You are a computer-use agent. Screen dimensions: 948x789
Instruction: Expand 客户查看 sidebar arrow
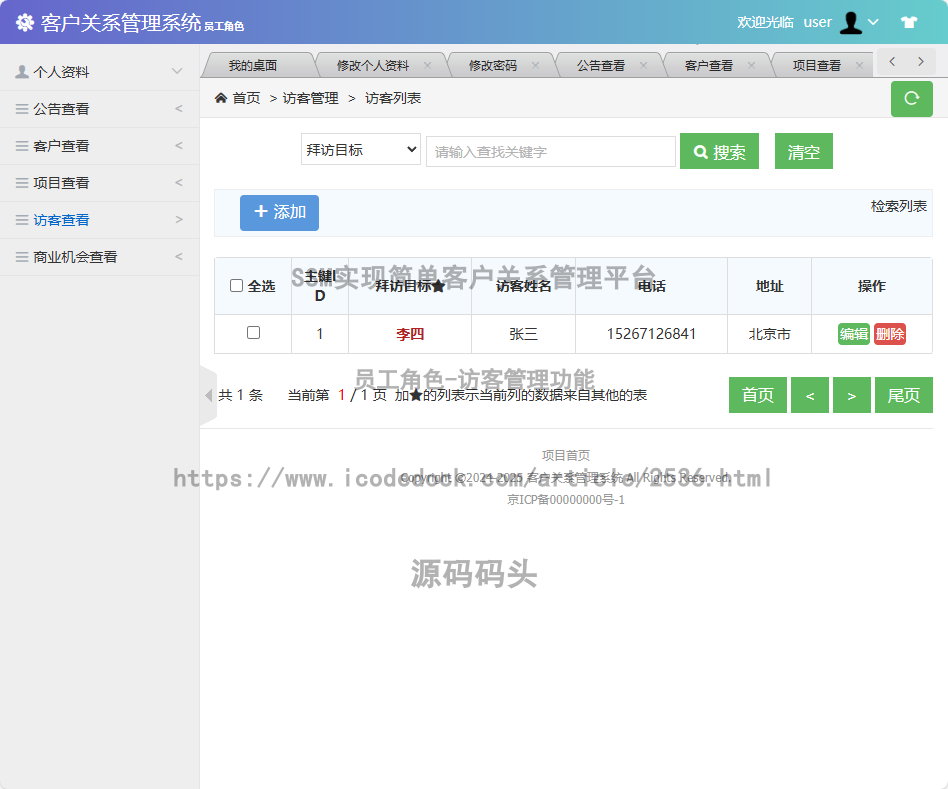tap(178, 146)
